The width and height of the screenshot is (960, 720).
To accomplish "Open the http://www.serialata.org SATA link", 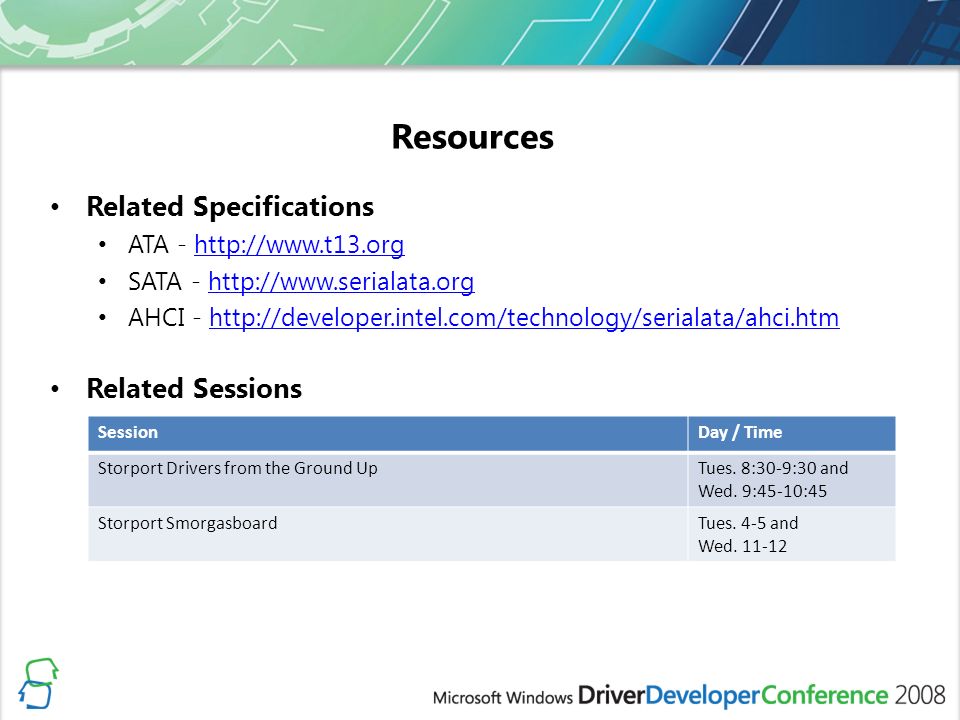I will coord(341,282).
